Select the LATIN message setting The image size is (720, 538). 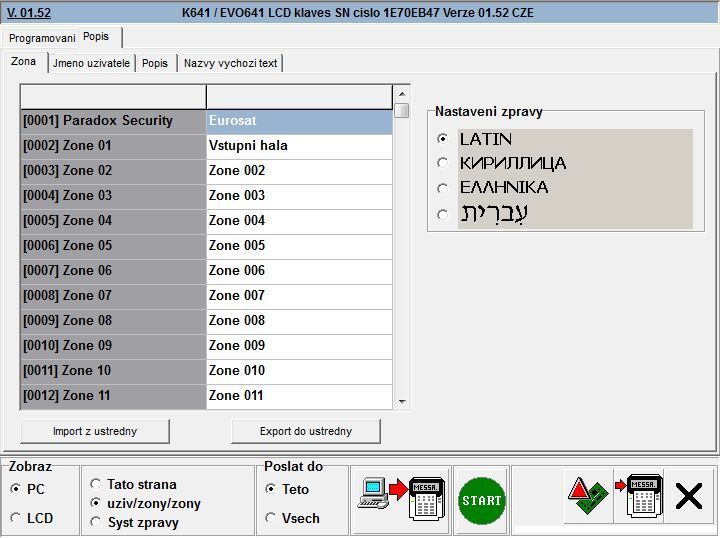443,139
